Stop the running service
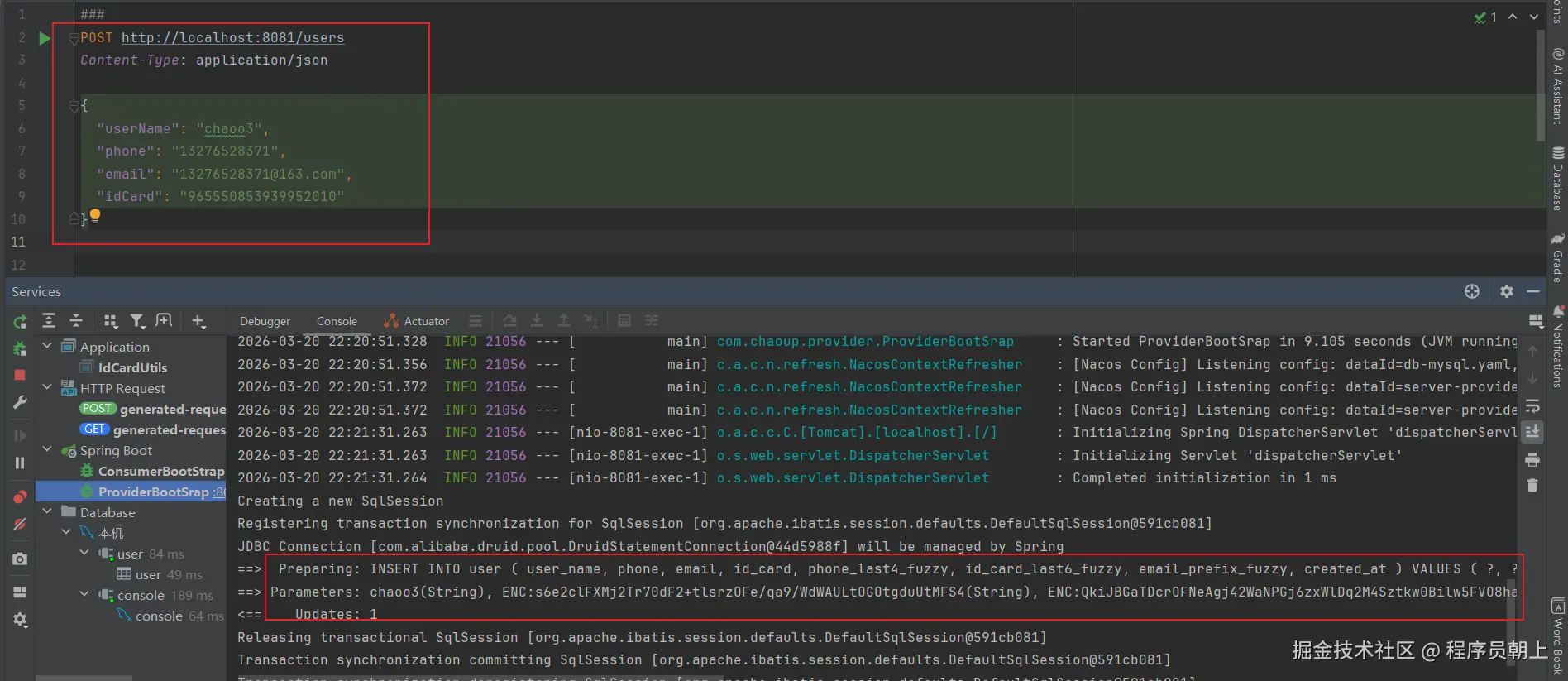 (x=20, y=375)
